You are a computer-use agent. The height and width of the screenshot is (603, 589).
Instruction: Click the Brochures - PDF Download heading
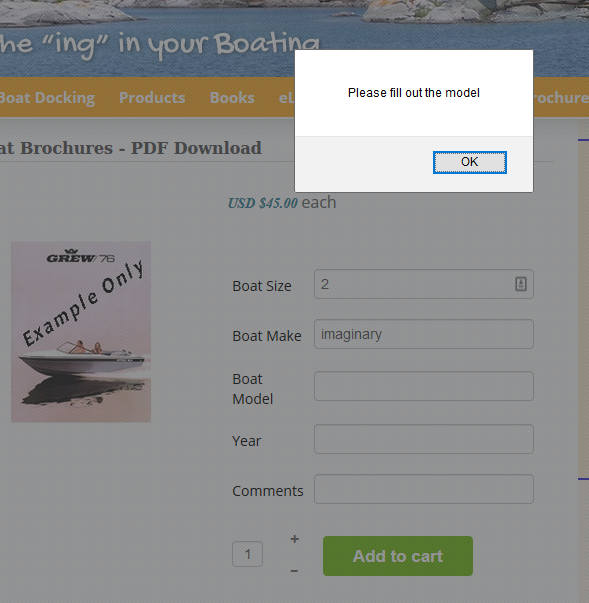tap(131, 148)
